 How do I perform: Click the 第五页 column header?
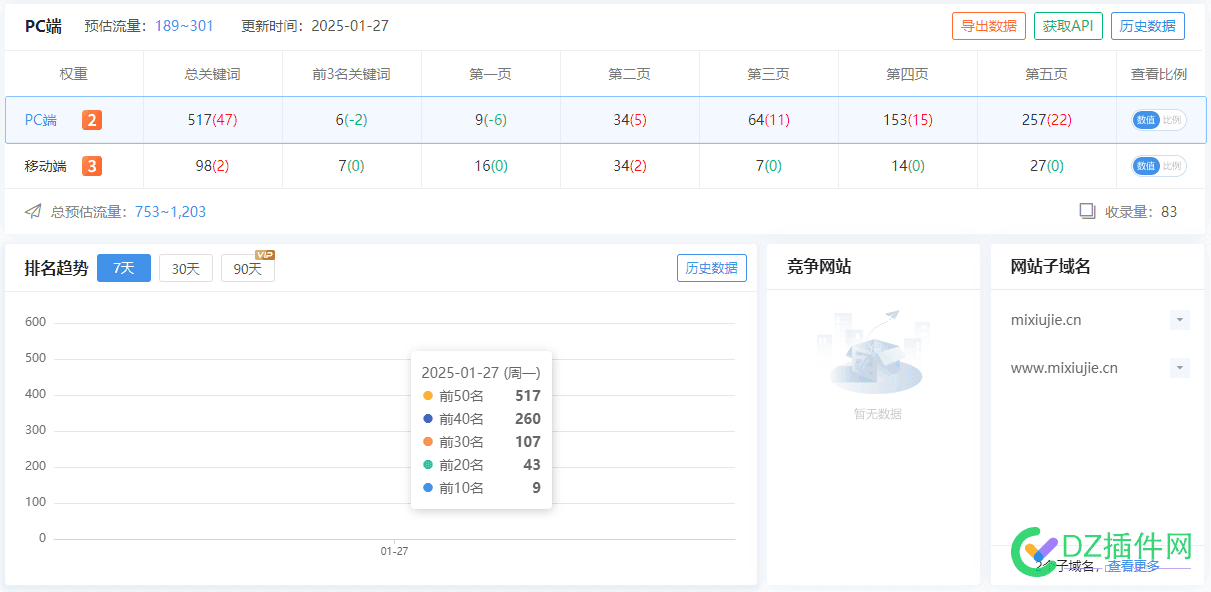[1046, 74]
